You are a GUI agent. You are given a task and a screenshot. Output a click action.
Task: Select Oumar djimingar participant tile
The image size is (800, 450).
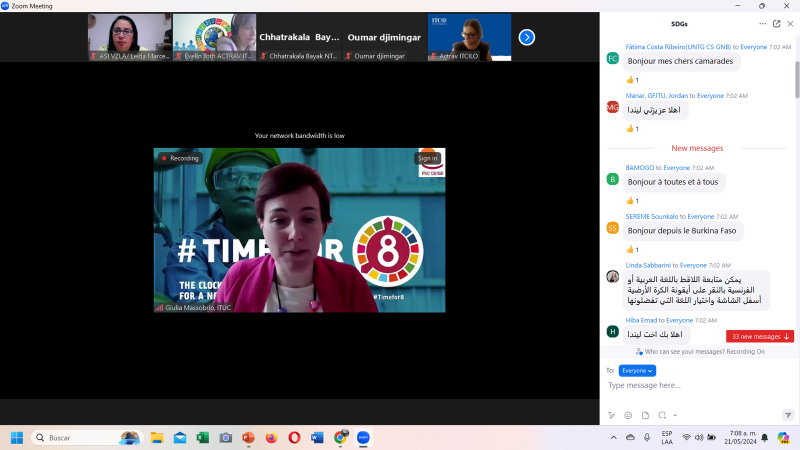(x=384, y=37)
